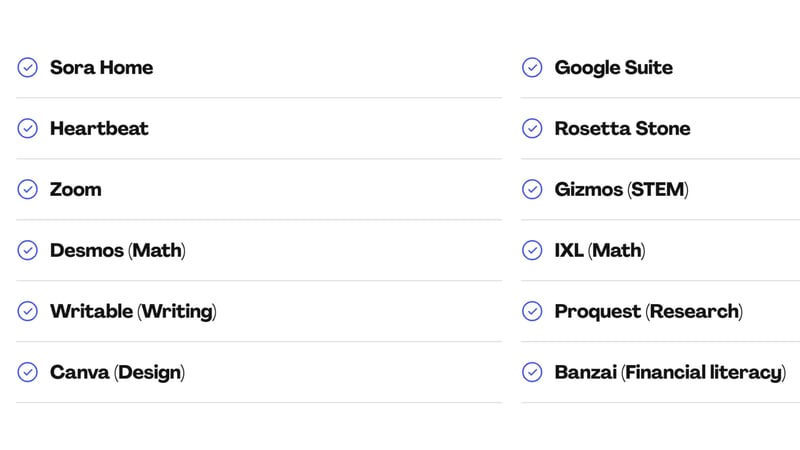Click the check circle beside Proquest (Research)
Viewport: 800px width, 450px height.
click(x=533, y=312)
